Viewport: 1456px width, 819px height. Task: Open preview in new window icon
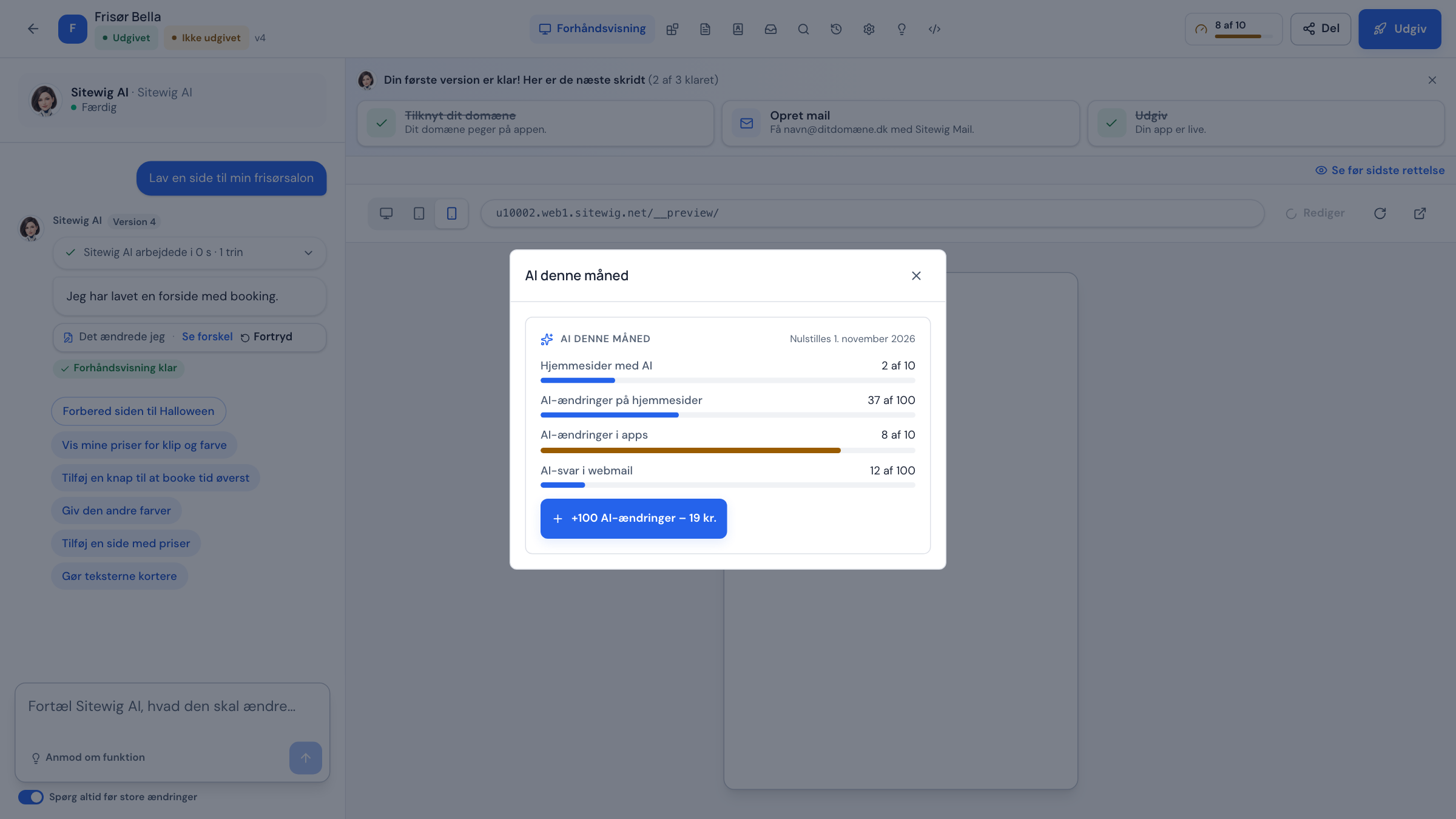pyautogui.click(x=1420, y=214)
